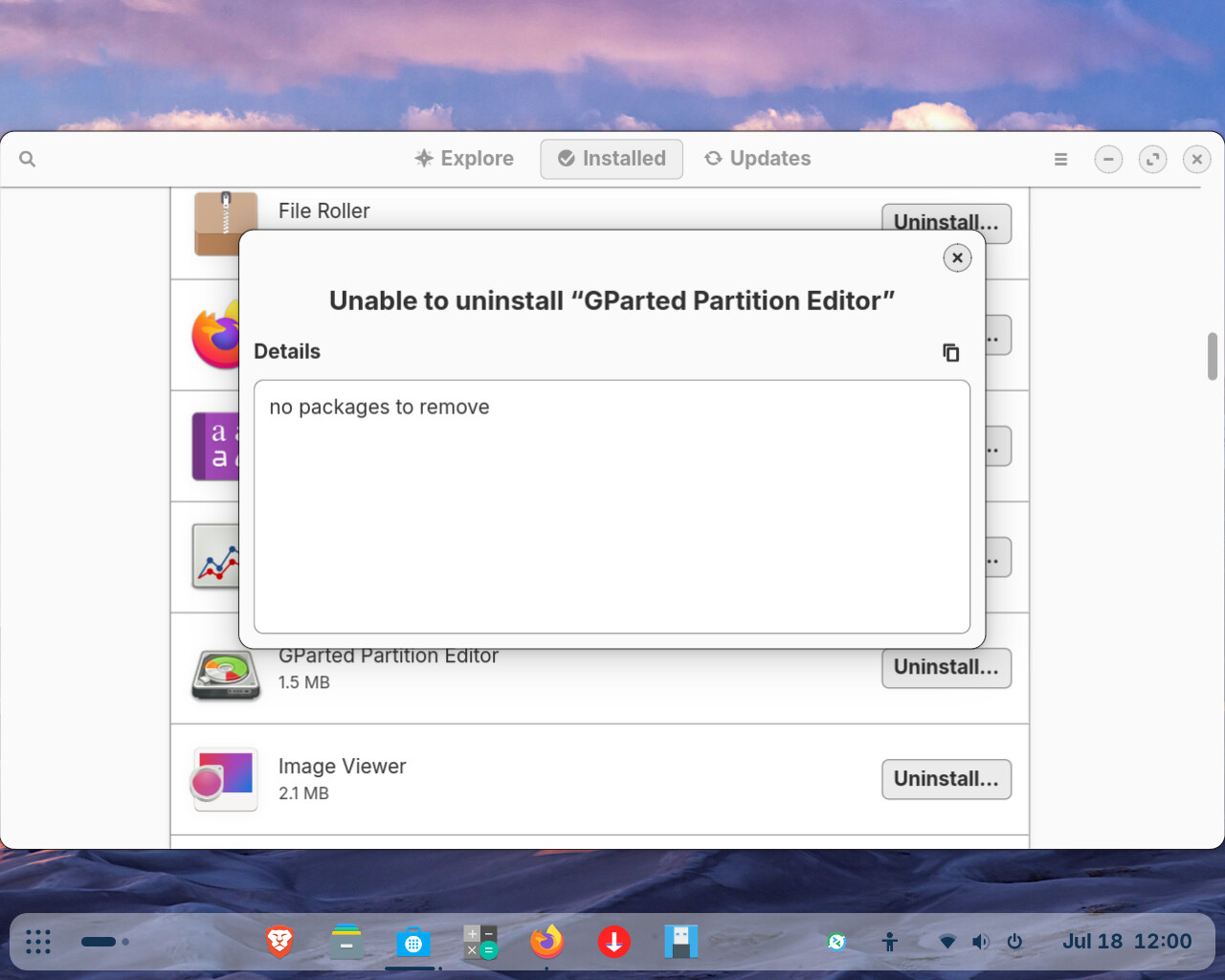The width and height of the screenshot is (1225, 980).
Task: Uninstall File Roller
Action: pyautogui.click(x=947, y=222)
